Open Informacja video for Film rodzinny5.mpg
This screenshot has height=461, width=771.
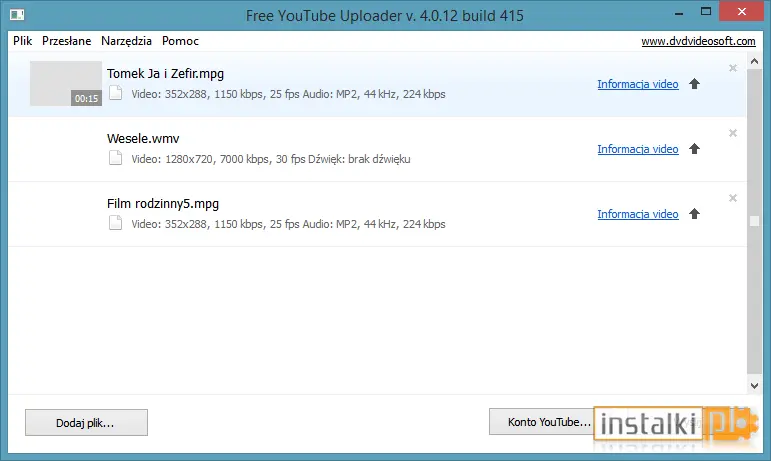coord(638,214)
